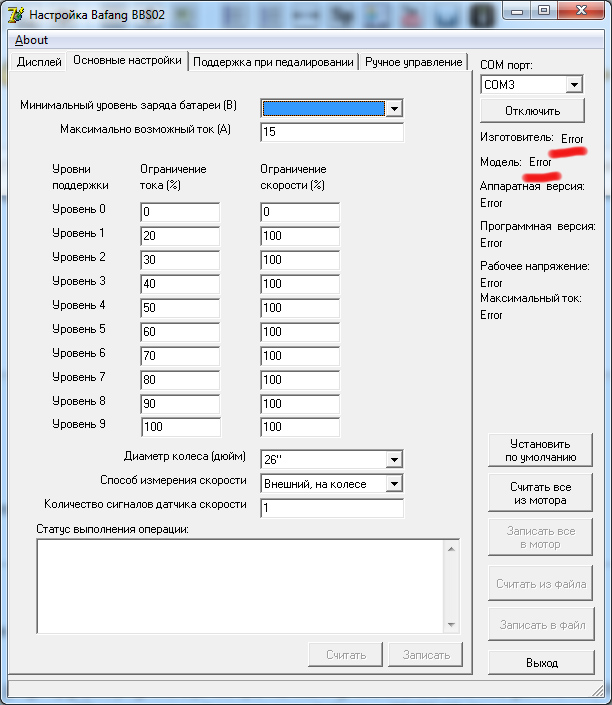Click the Аппаратная версия label

click(532, 186)
